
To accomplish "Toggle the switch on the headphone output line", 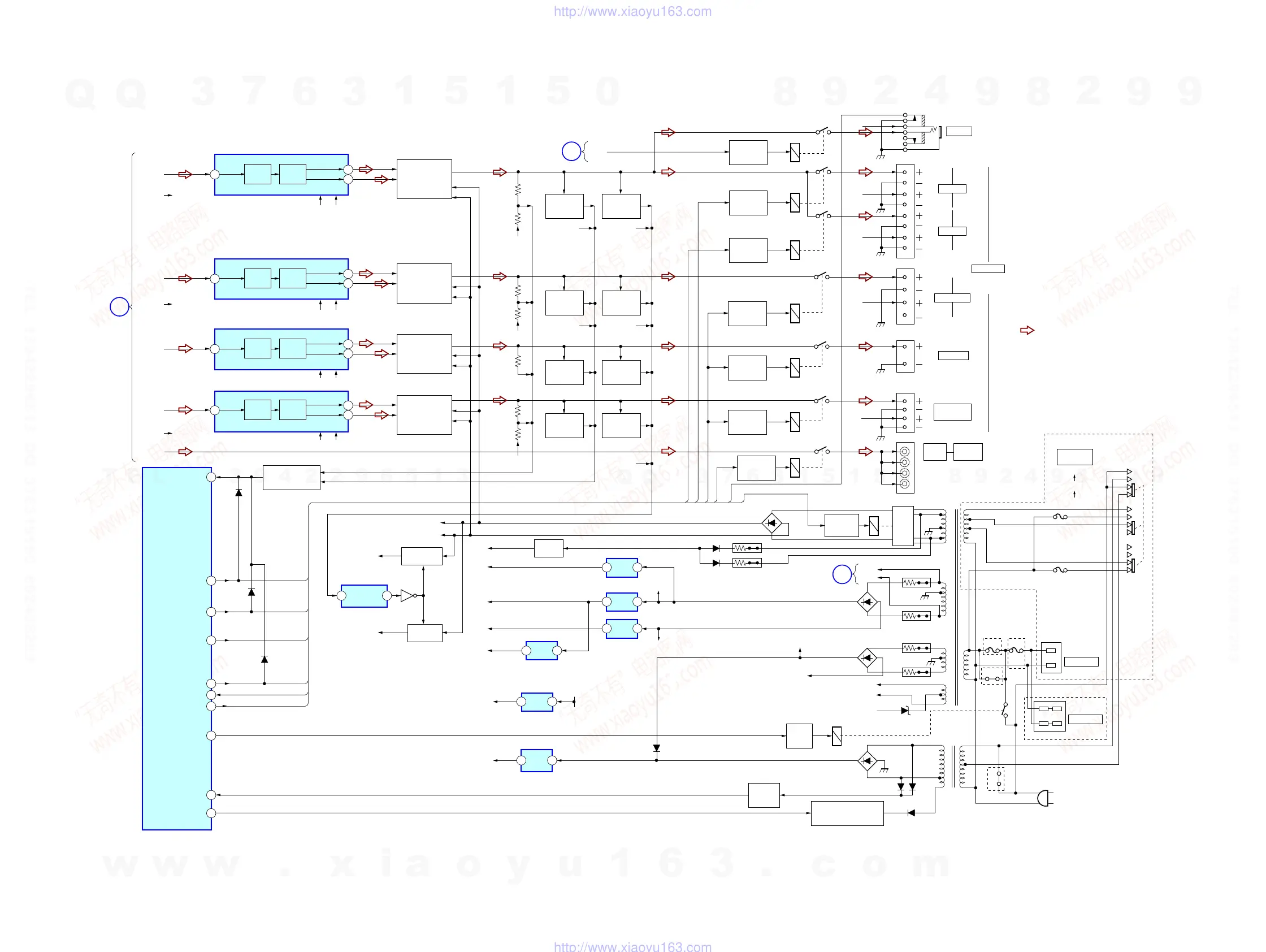I will [823, 131].
